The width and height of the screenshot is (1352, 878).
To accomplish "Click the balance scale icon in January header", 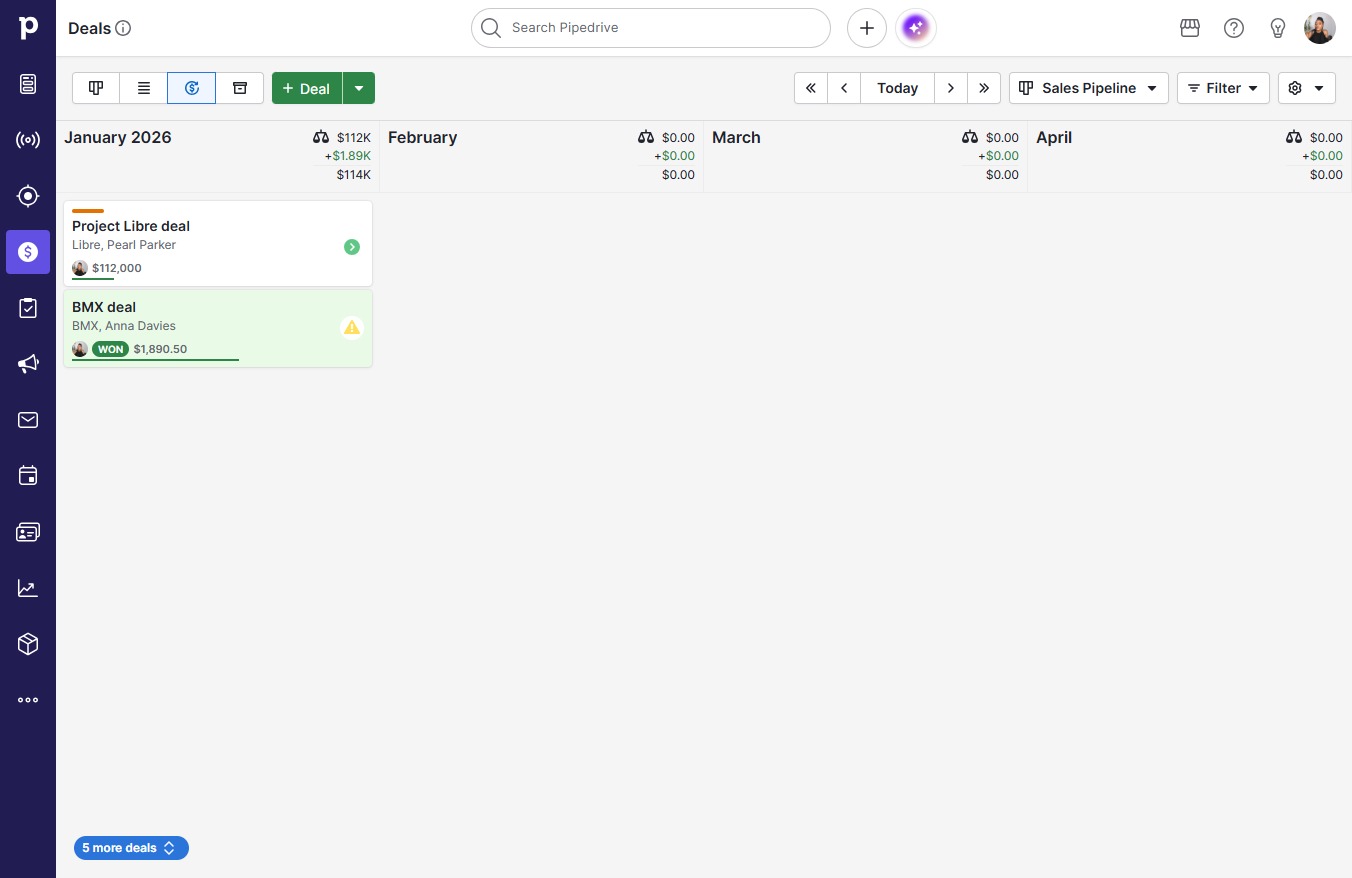I will point(321,137).
